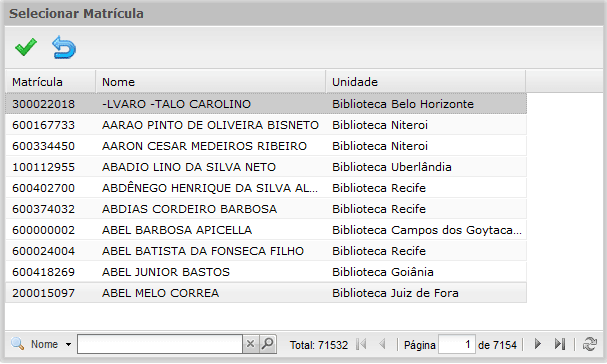Select the row with matrícula 100112955
Screen dimensions: 607x364
(x=266, y=167)
